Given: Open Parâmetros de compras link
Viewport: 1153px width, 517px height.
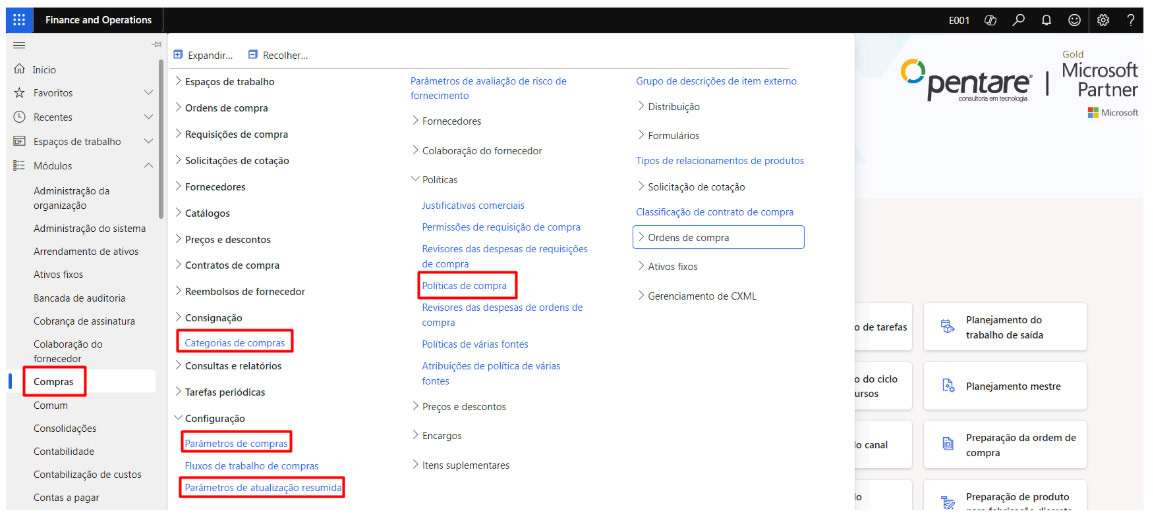Looking at the screenshot, I should (236, 442).
